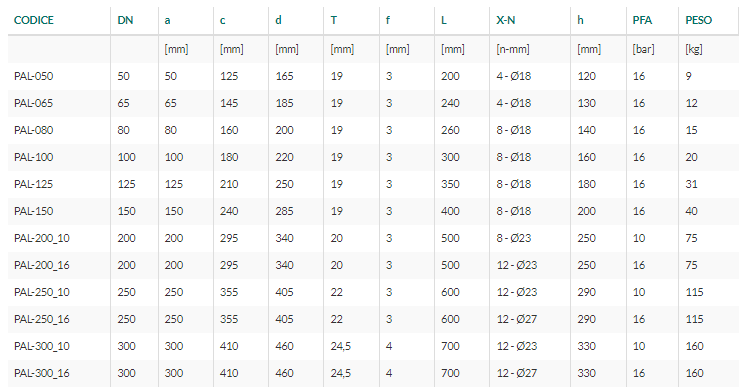This screenshot has height=392, width=743.
Task: Click the PFA column header
Action: 642,20
